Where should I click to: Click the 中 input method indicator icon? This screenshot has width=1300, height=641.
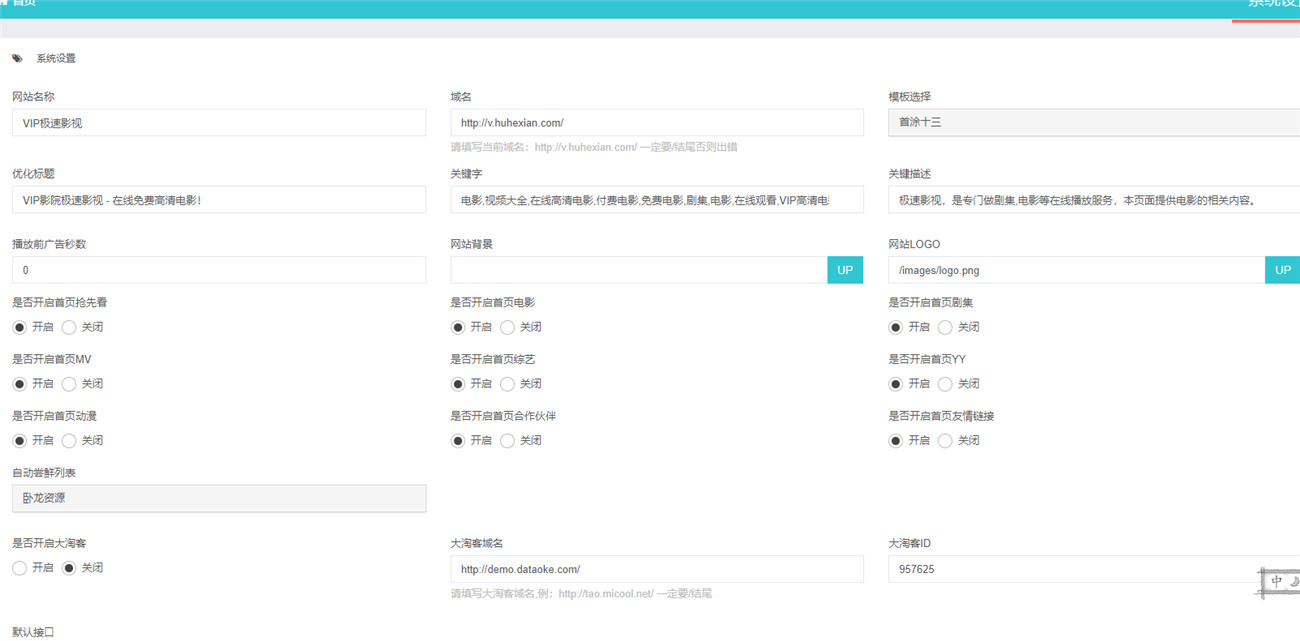click(x=1277, y=580)
